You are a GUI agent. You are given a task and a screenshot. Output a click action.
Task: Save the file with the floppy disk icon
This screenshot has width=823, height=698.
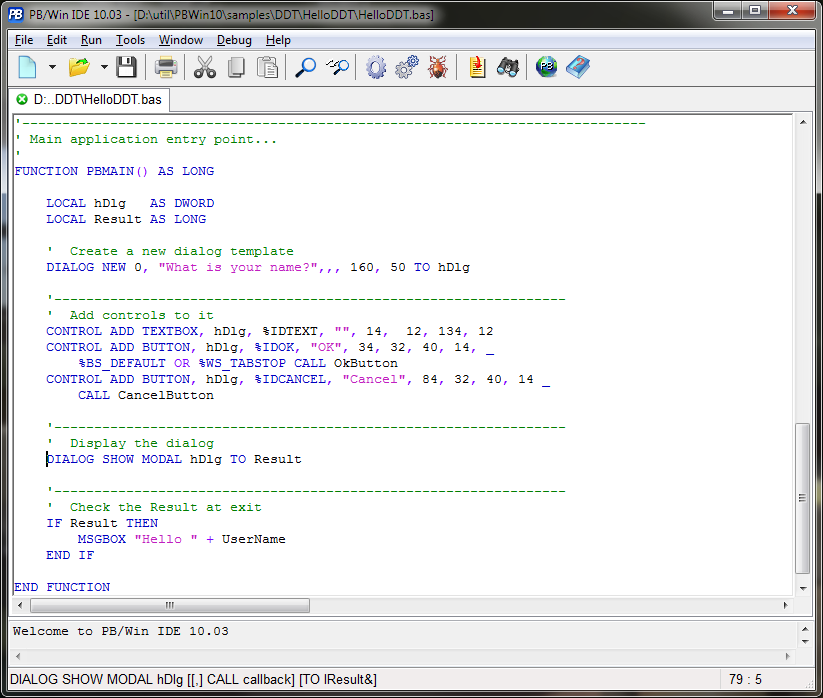[x=126, y=67]
